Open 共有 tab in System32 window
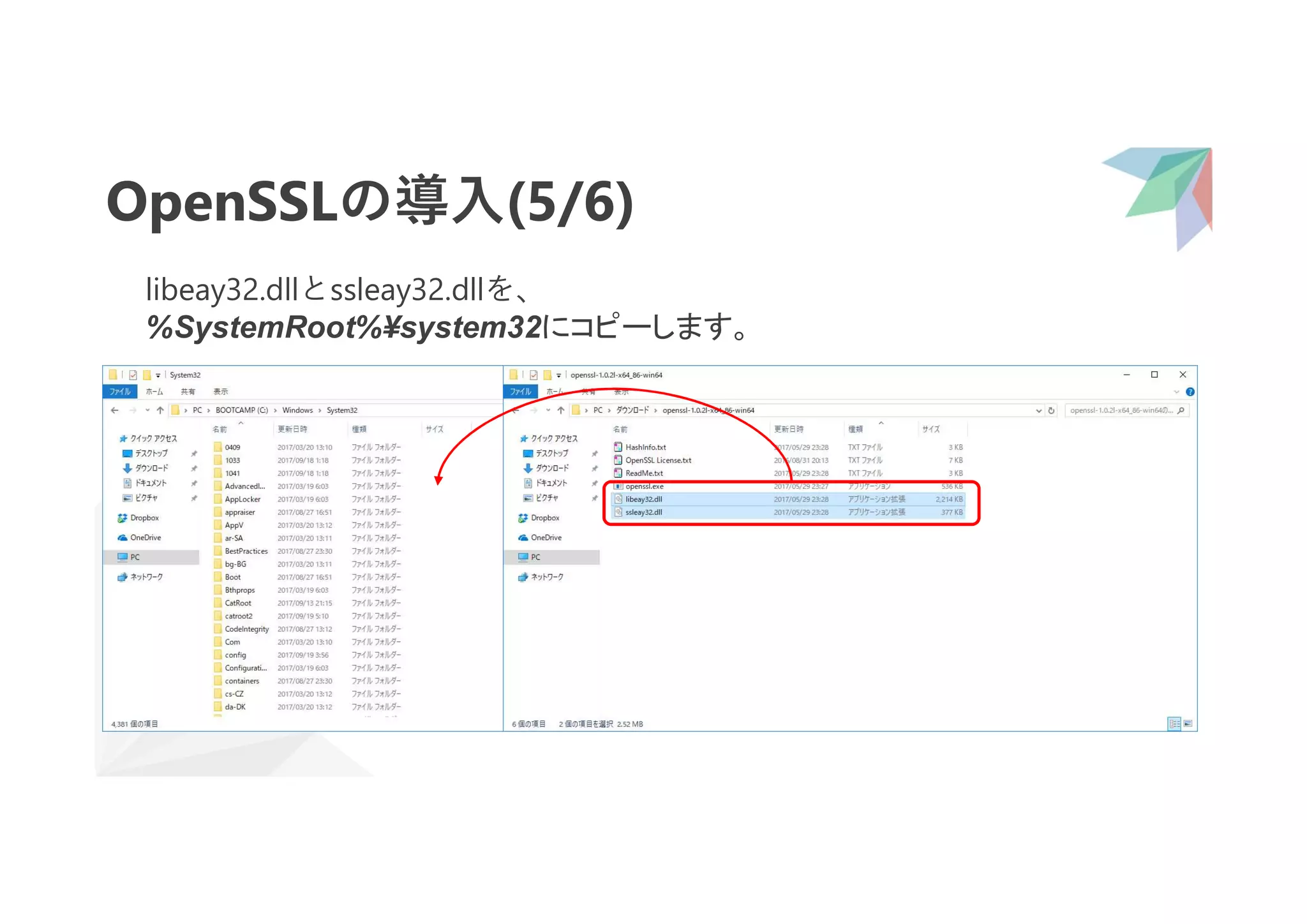 (x=188, y=392)
